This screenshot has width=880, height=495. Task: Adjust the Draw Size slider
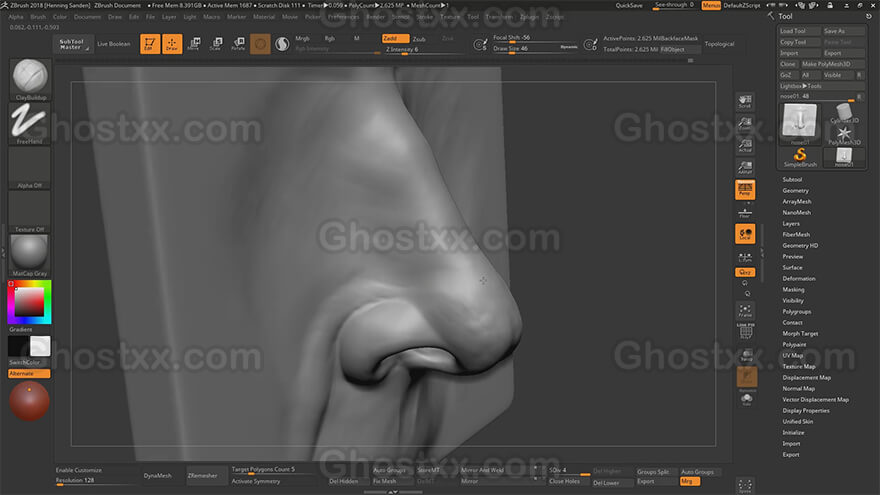pos(535,49)
